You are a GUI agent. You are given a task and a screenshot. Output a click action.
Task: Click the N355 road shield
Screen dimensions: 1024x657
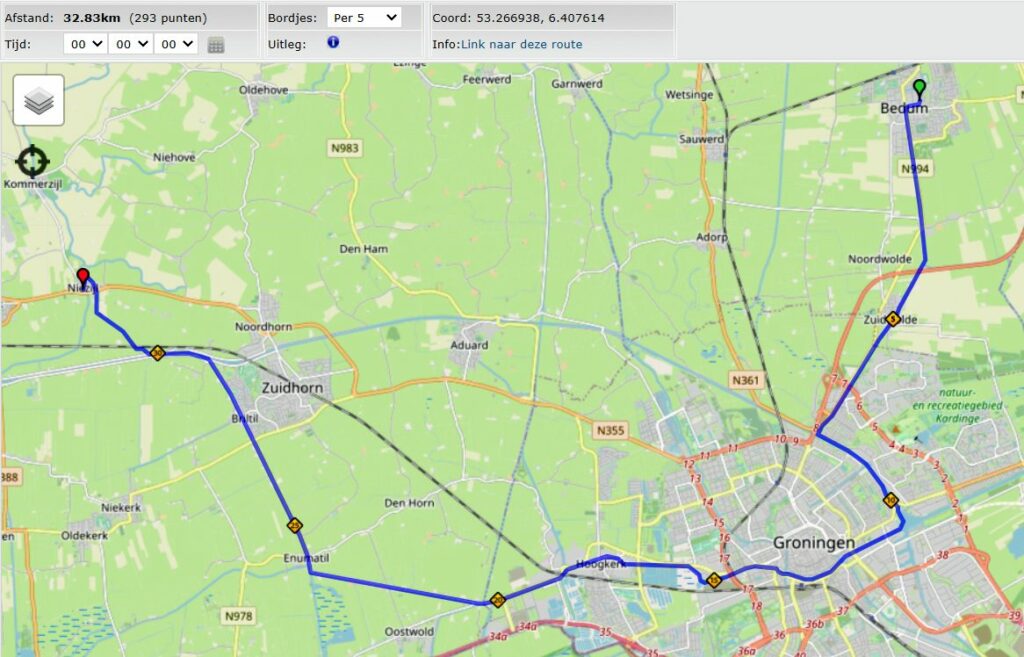pyautogui.click(x=611, y=430)
